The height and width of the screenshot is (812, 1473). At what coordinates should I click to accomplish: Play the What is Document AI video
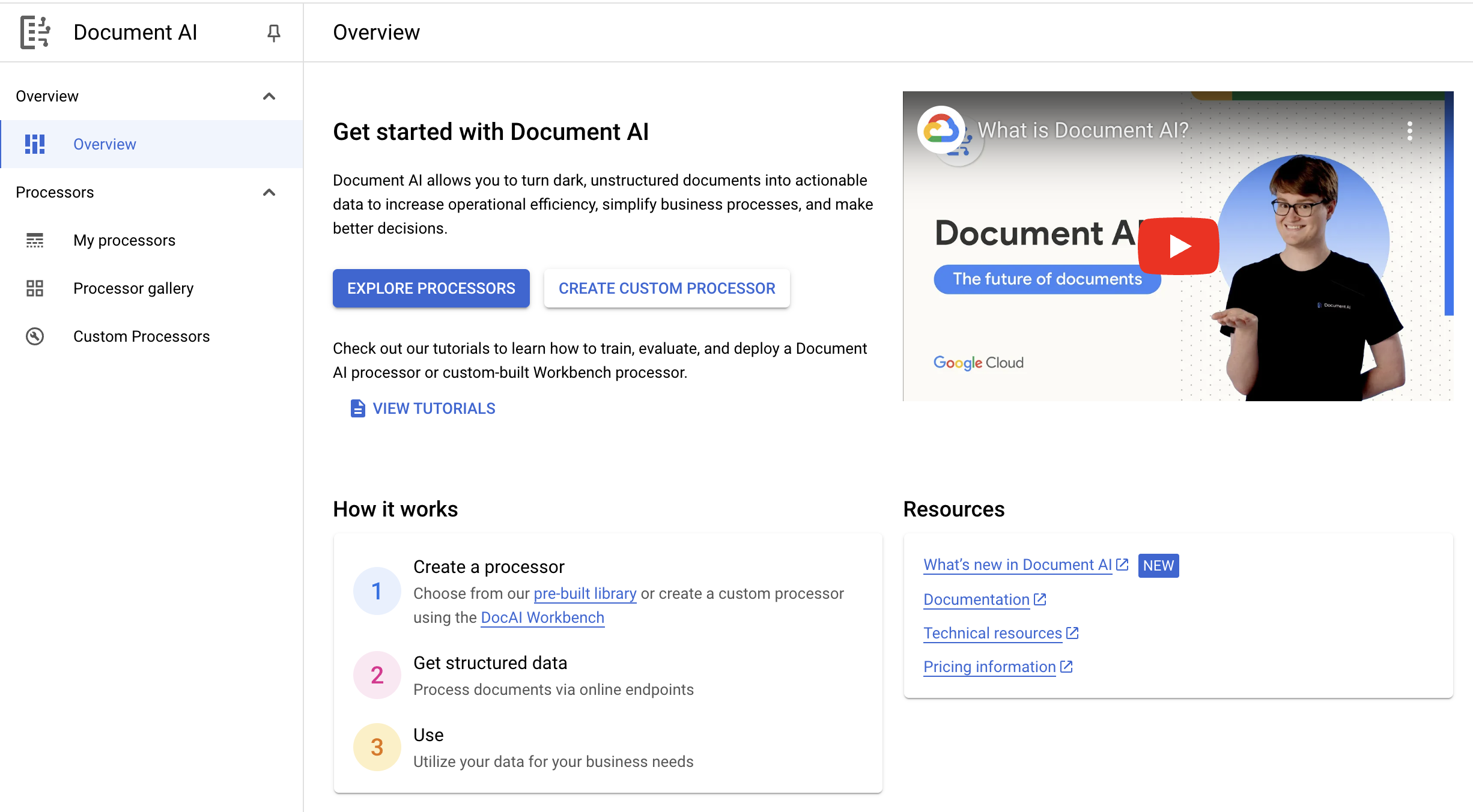[x=1178, y=246]
